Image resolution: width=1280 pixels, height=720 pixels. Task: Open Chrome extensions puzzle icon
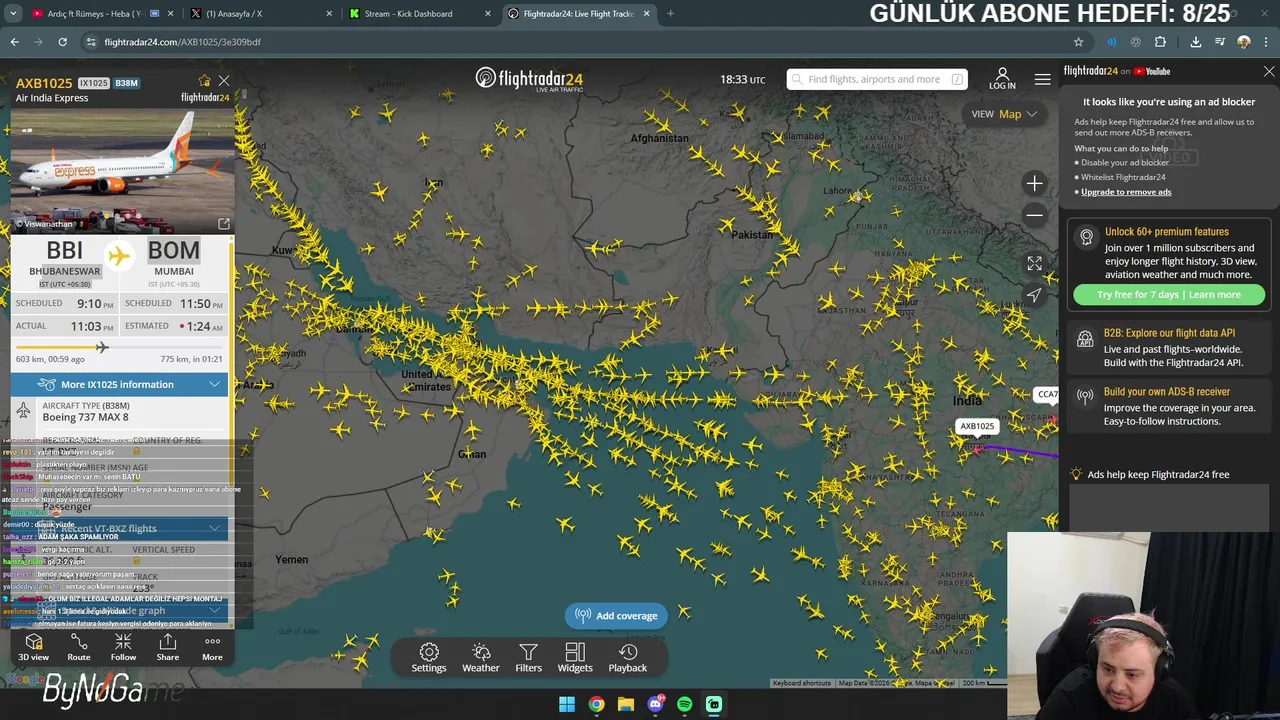pyautogui.click(x=1160, y=42)
